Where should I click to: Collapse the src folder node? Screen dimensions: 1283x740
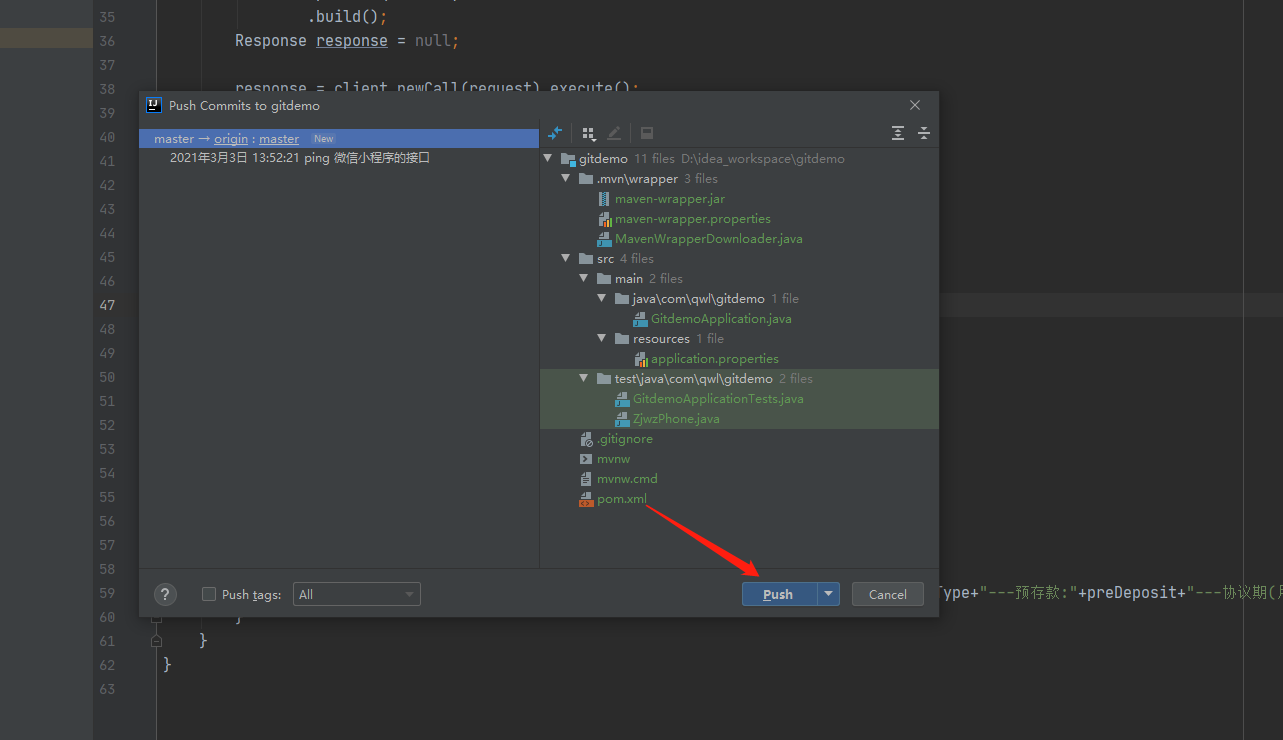click(566, 259)
